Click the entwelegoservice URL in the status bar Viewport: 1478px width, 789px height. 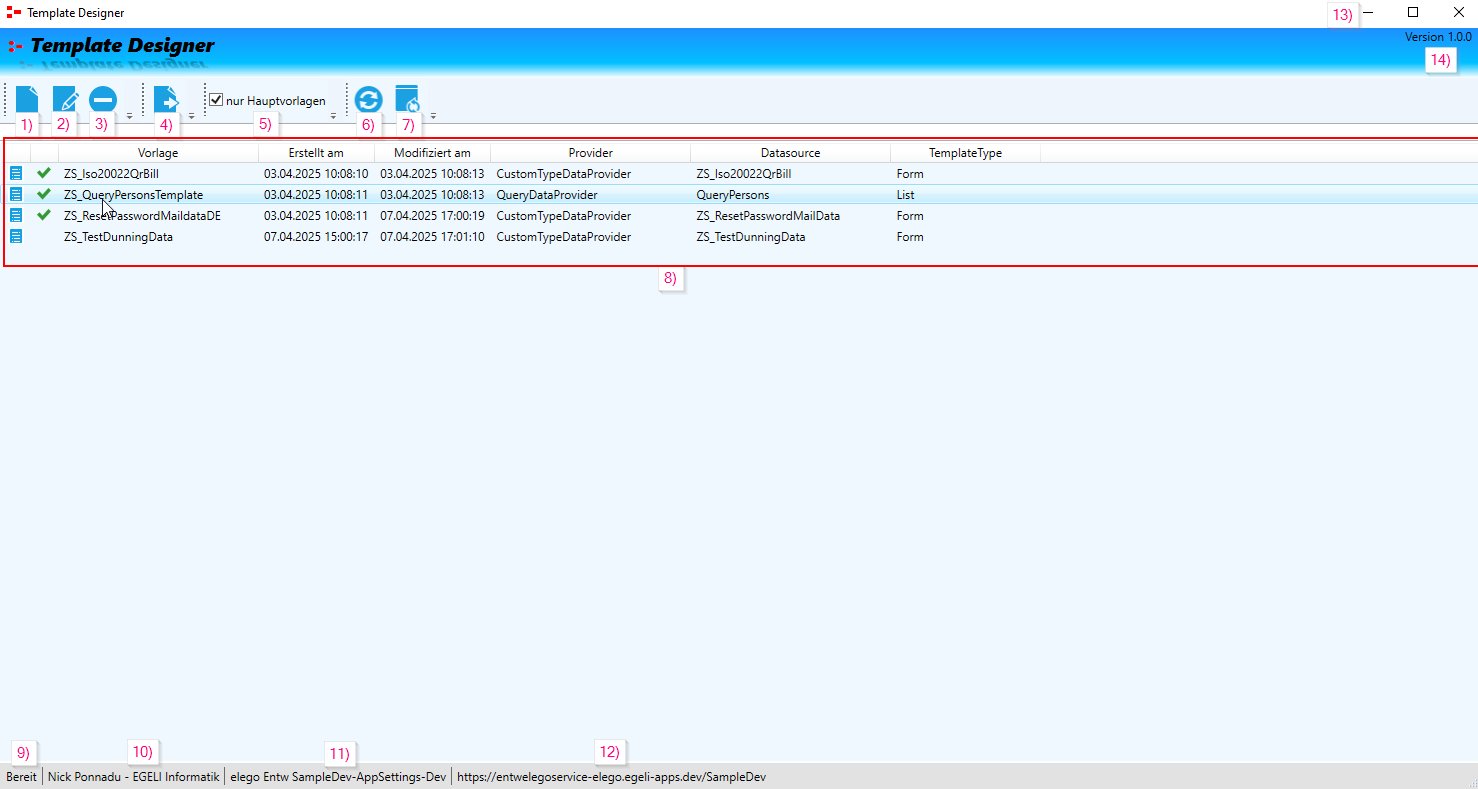(x=612, y=777)
